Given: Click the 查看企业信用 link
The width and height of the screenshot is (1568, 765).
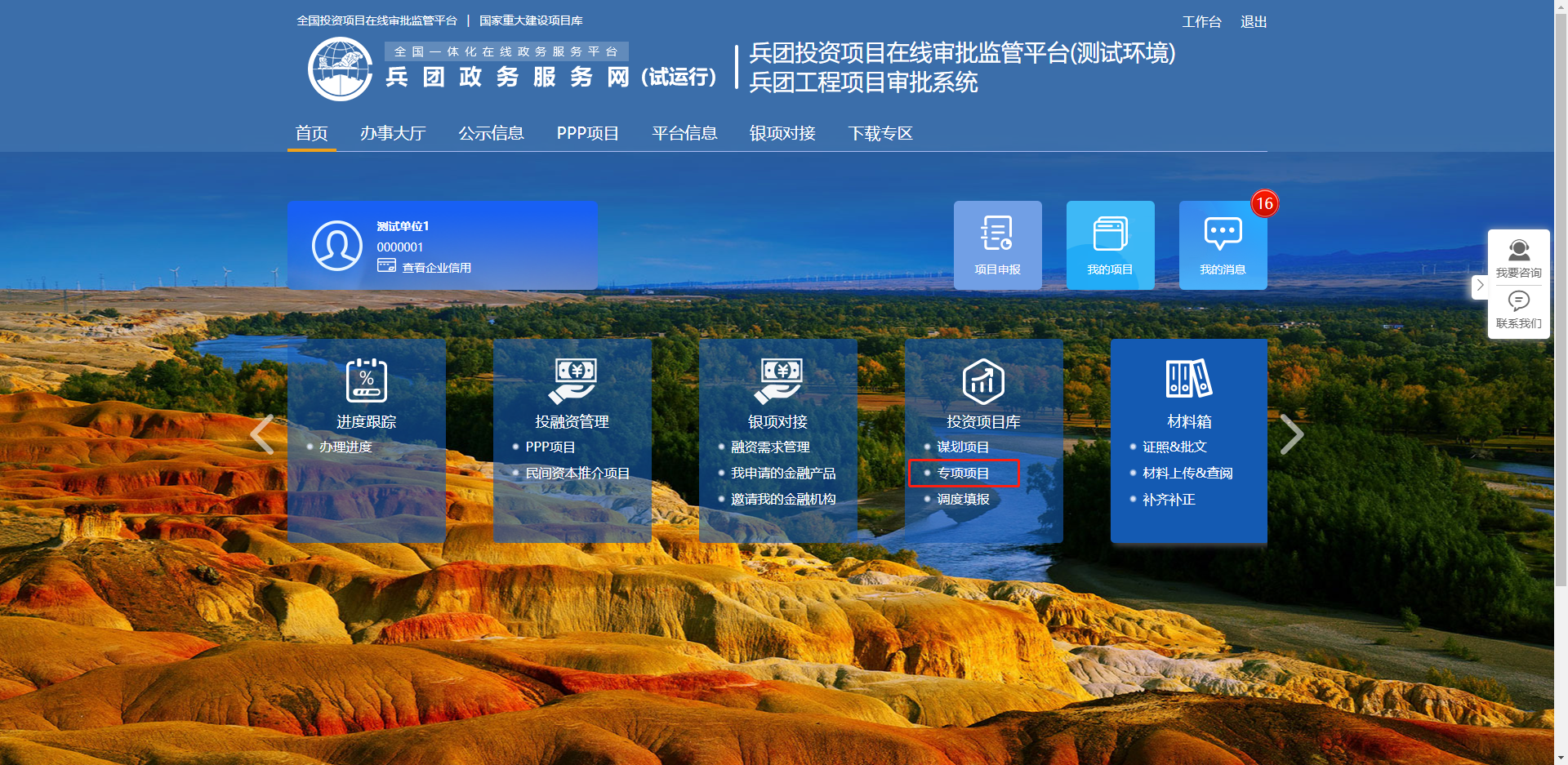Looking at the screenshot, I should 435,268.
